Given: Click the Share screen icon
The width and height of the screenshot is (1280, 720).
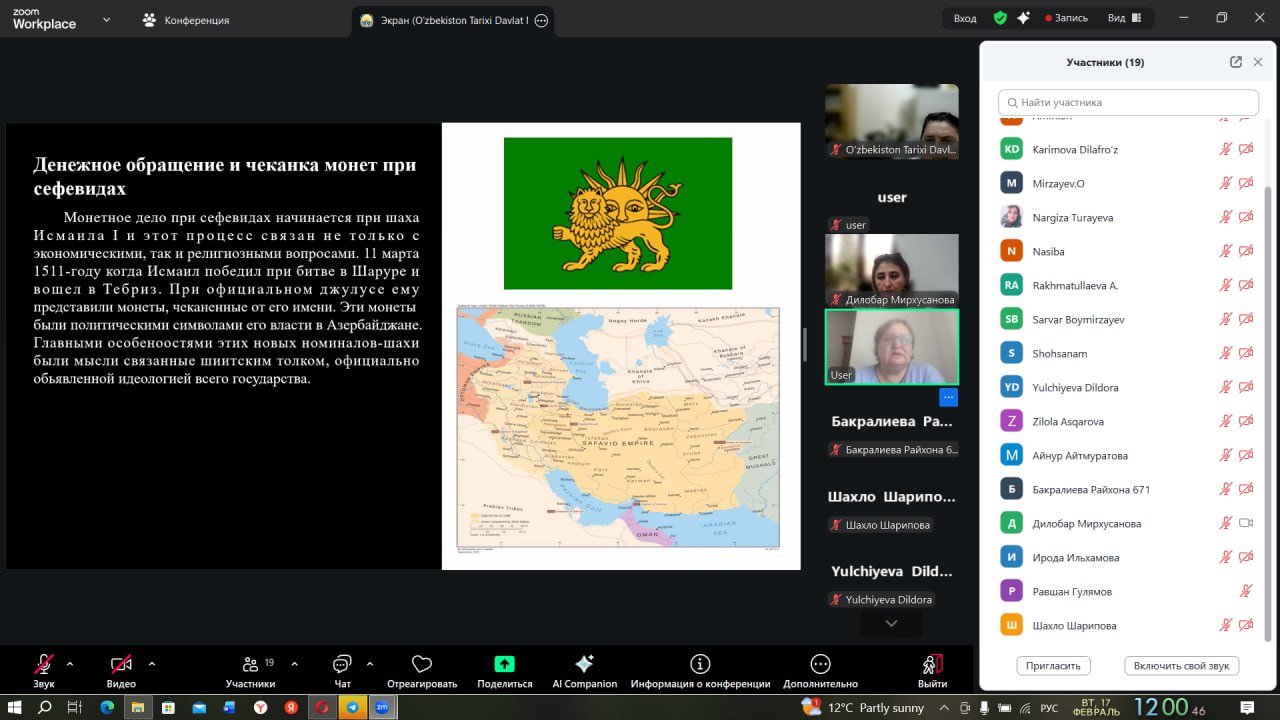Looking at the screenshot, I should (x=504, y=665).
